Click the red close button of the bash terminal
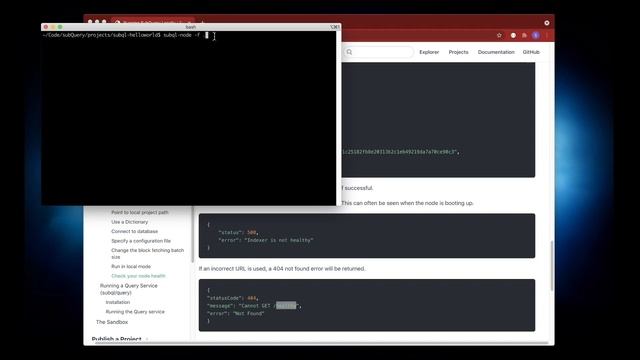Image resolution: width=640 pixels, height=360 pixels. click(x=46, y=27)
